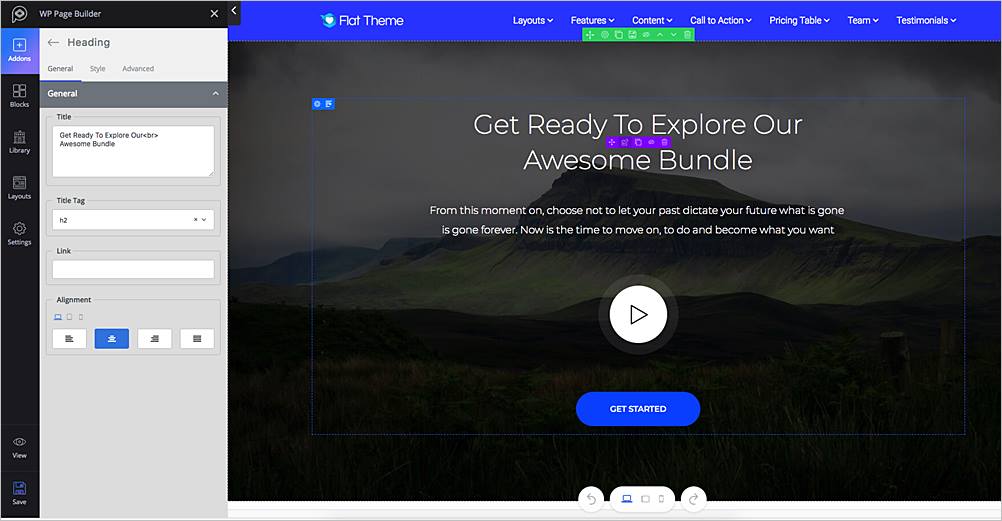Switch to tablet preview in bottom bar

tap(645, 499)
